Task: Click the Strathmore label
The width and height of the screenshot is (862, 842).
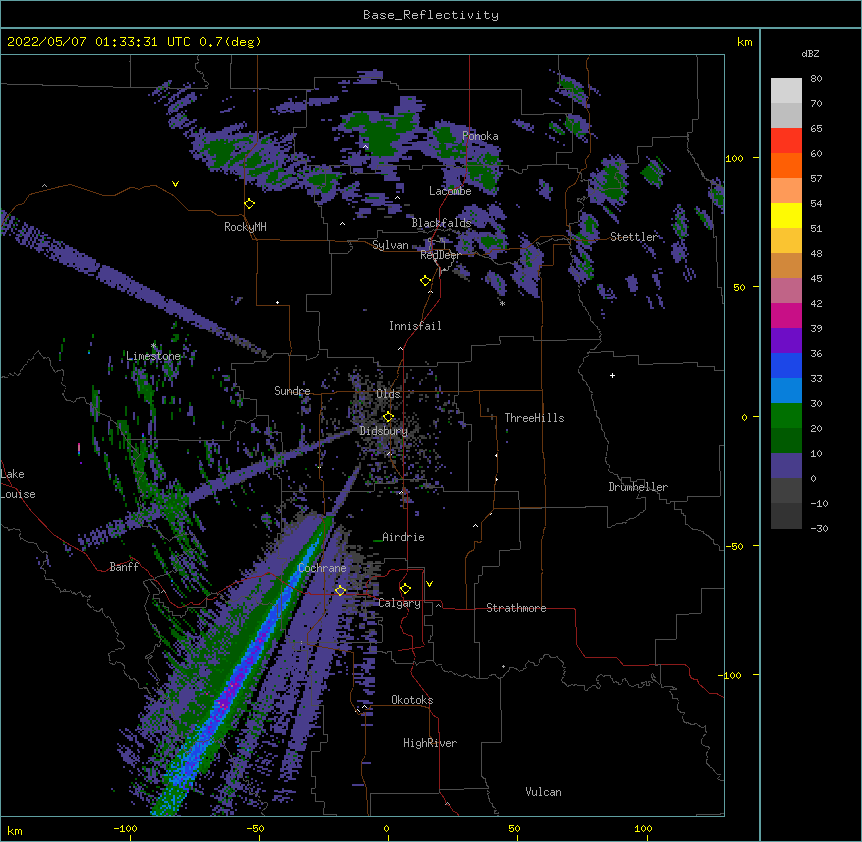Action: coord(516,608)
